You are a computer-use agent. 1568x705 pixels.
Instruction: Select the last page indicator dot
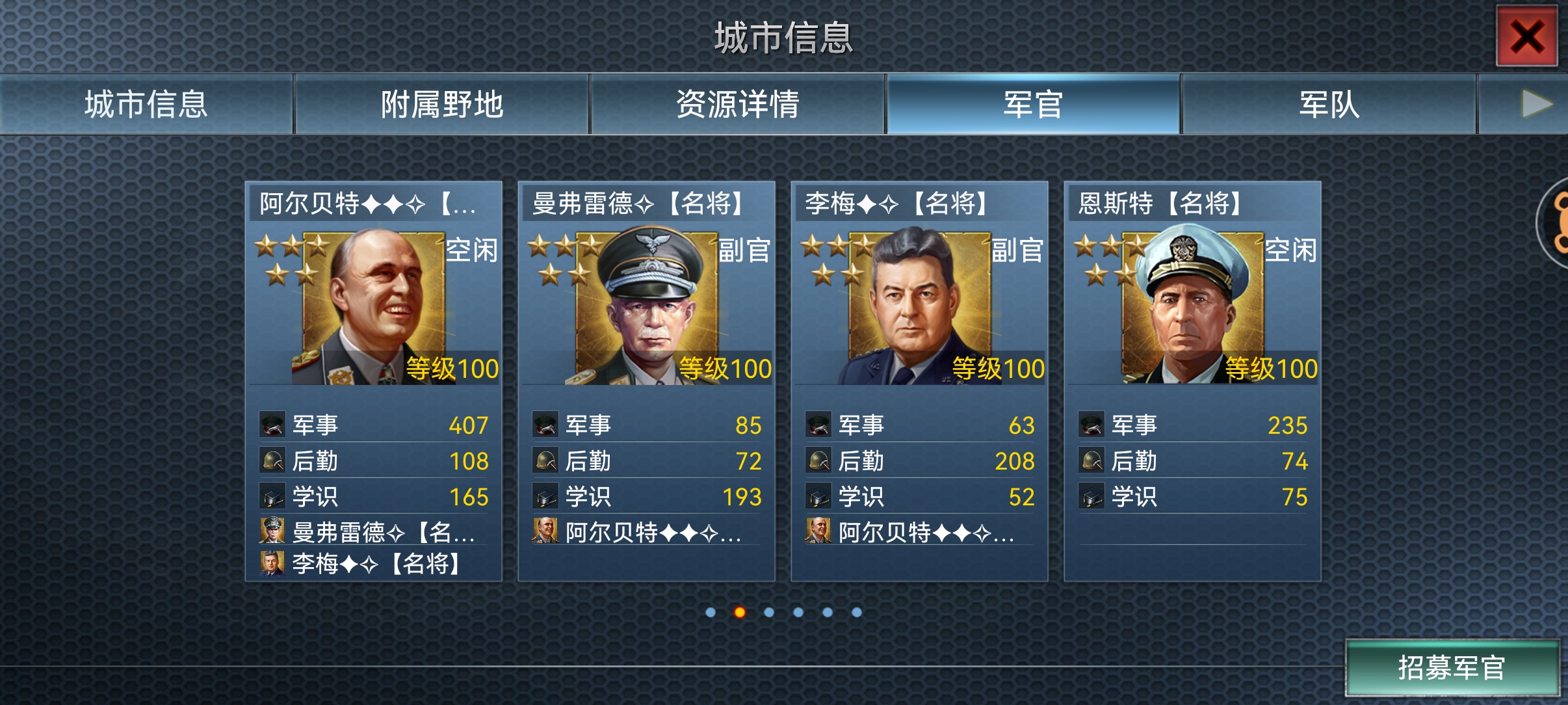pyautogui.click(x=857, y=612)
